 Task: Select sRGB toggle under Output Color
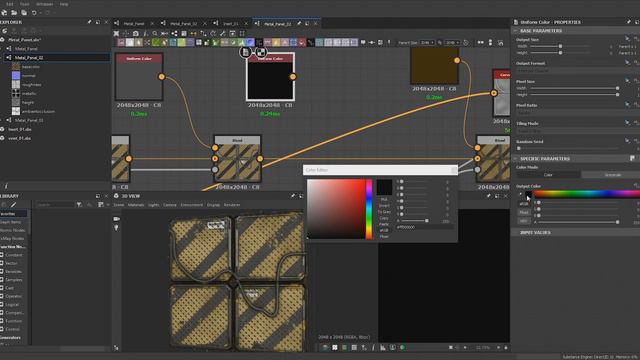524,204
